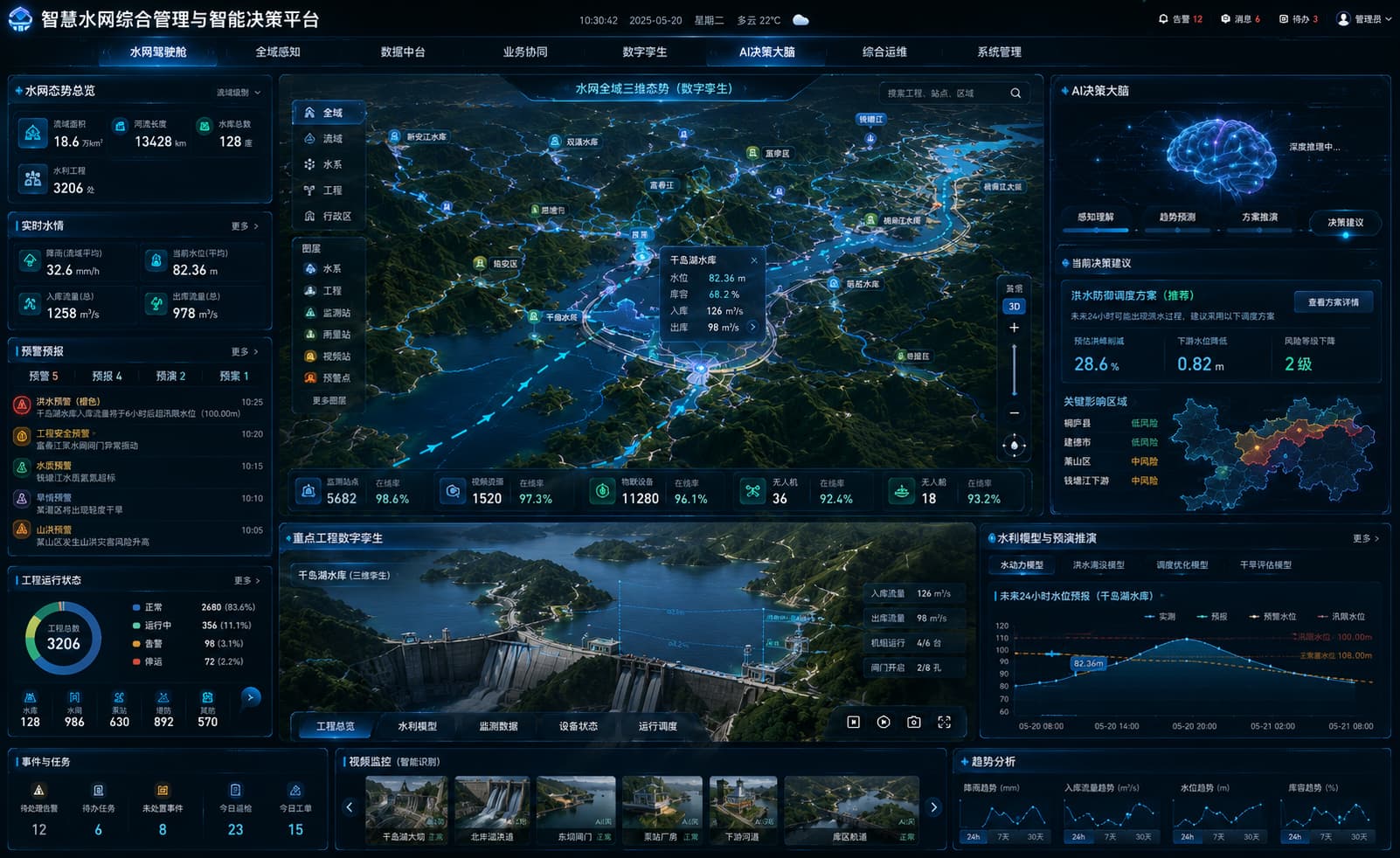The width and height of the screenshot is (1400, 858).
Task: Open the 告警 bell notifications
Action: pyautogui.click(x=1163, y=19)
